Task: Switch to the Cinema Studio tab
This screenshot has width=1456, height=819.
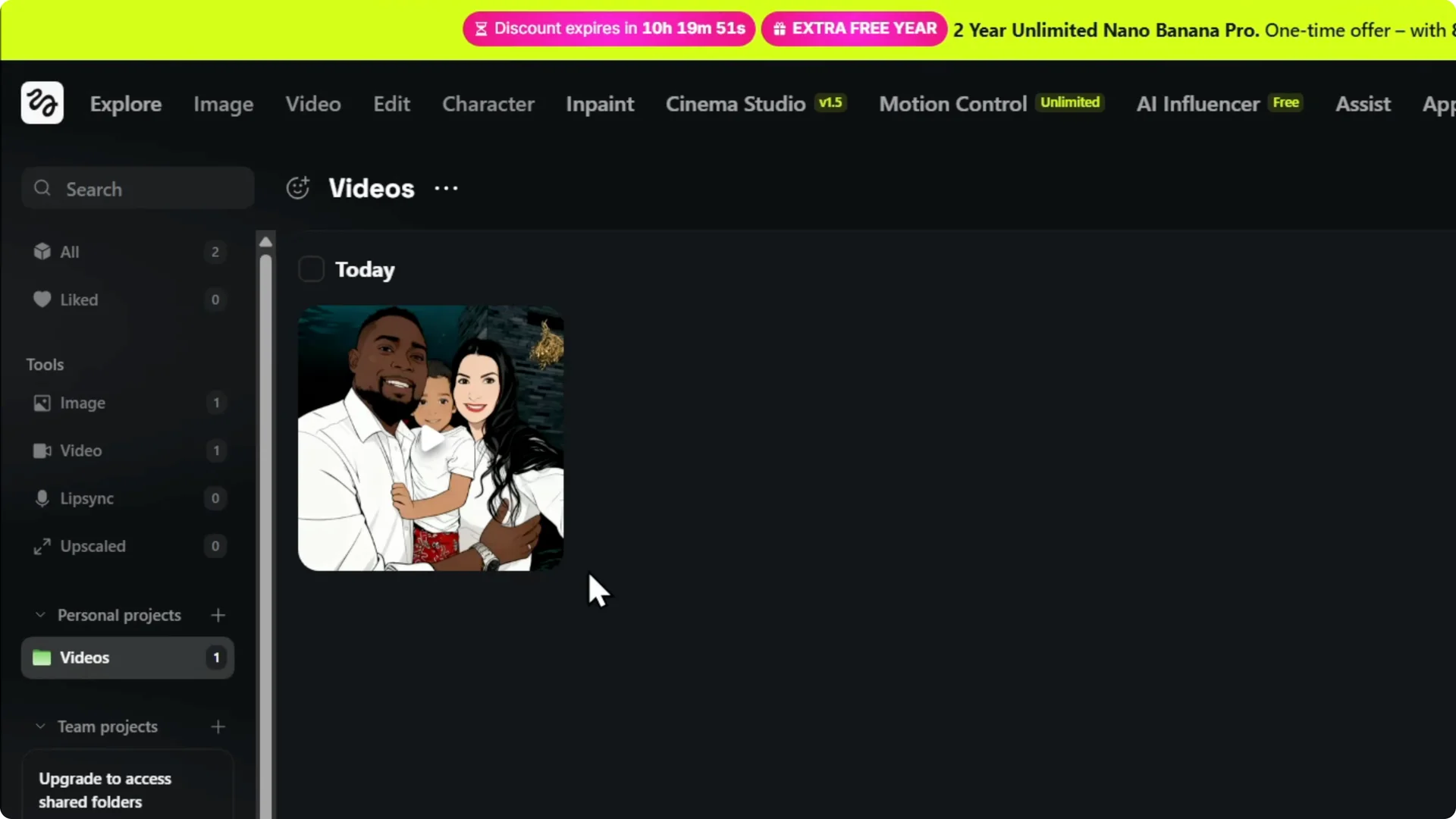Action: (x=735, y=104)
